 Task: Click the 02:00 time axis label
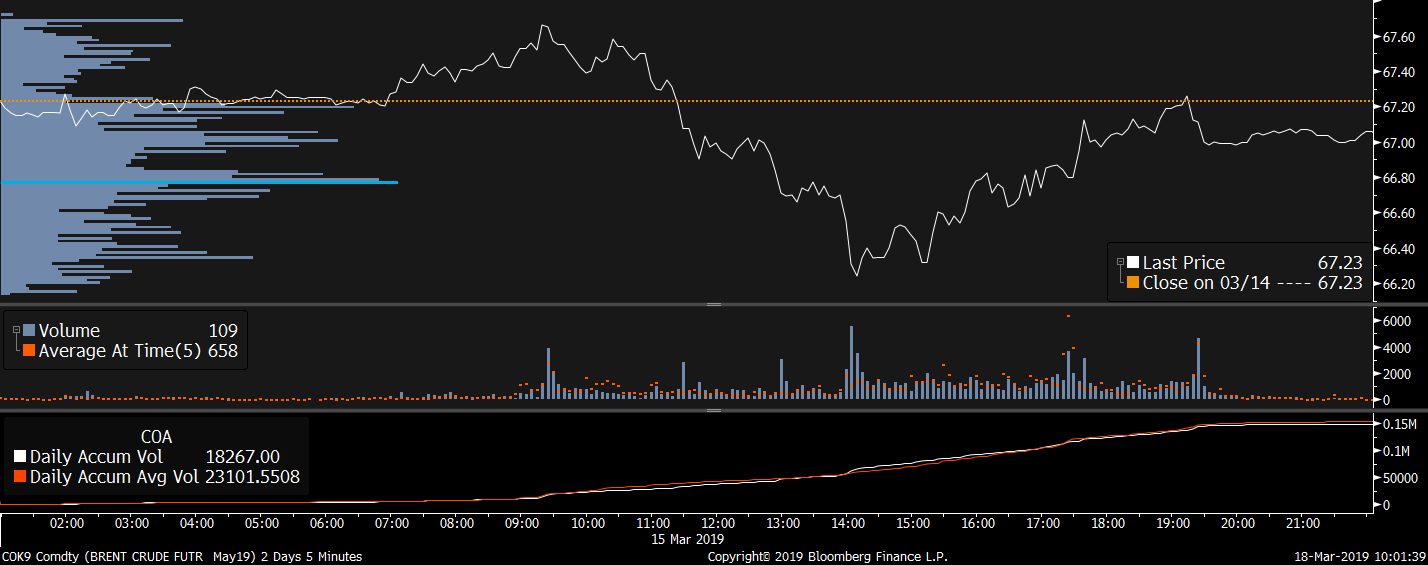67,523
